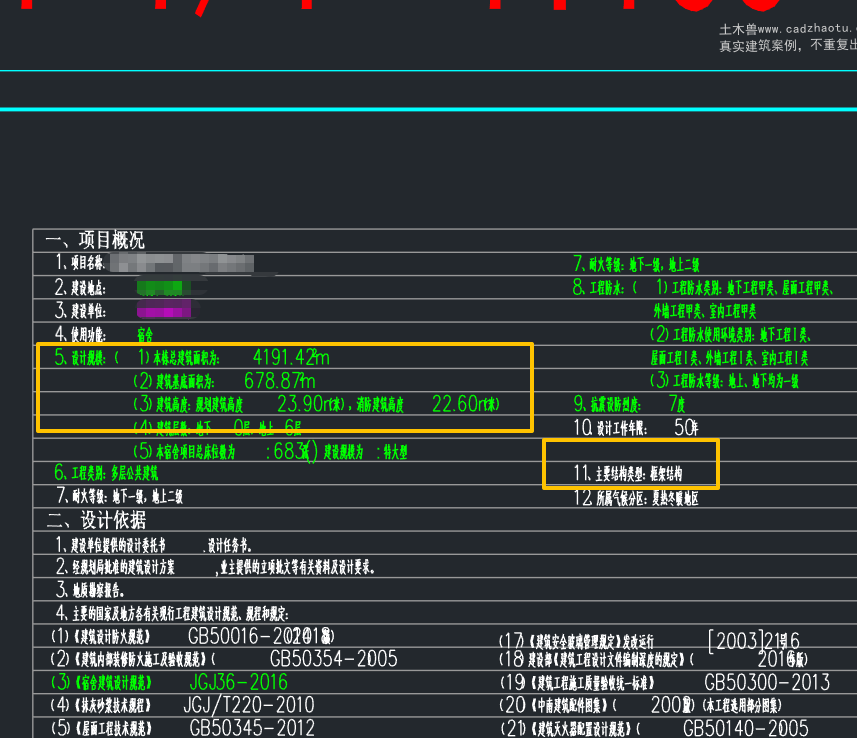Select the planned building height 23.90
857x738 pixels.
pos(300,404)
